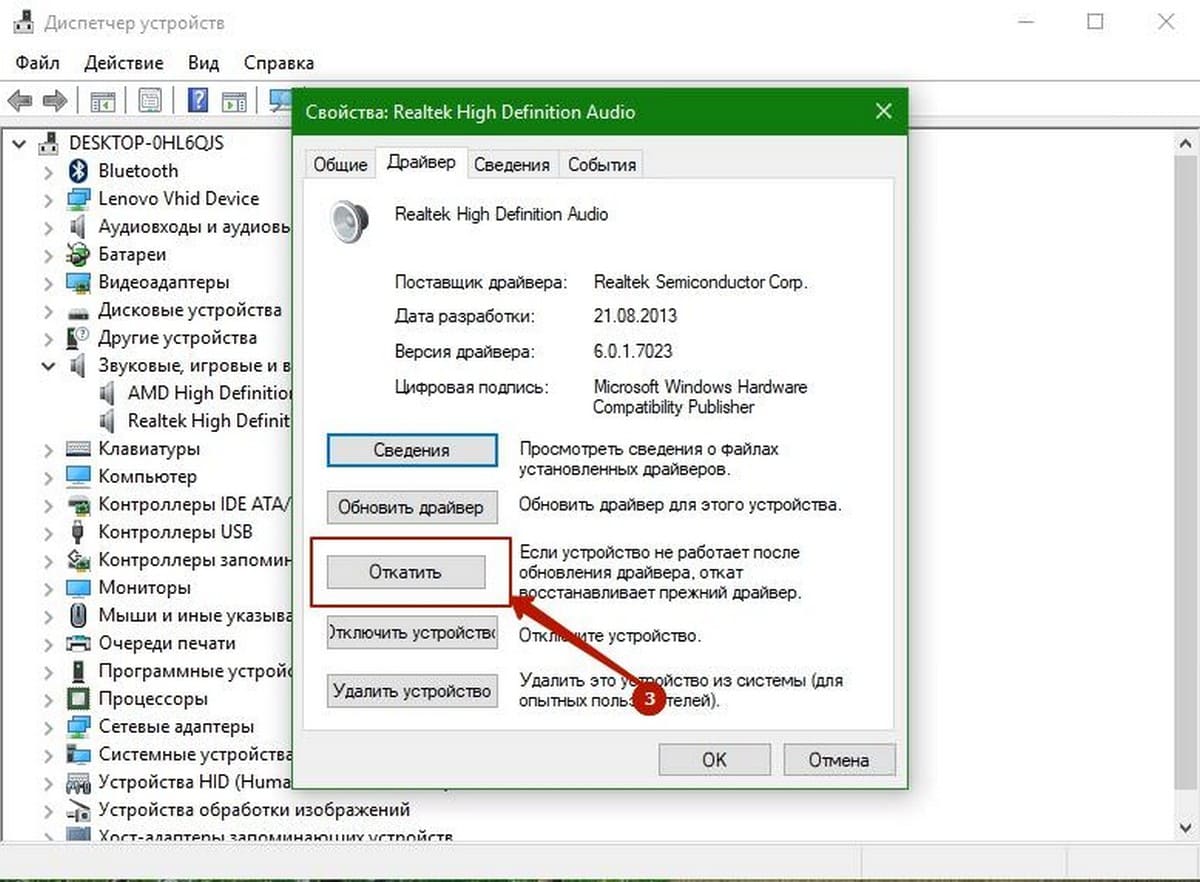1200x882 pixels.
Task: Click the DESKTOP-0HL6QJS computer icon
Action: click(49, 143)
